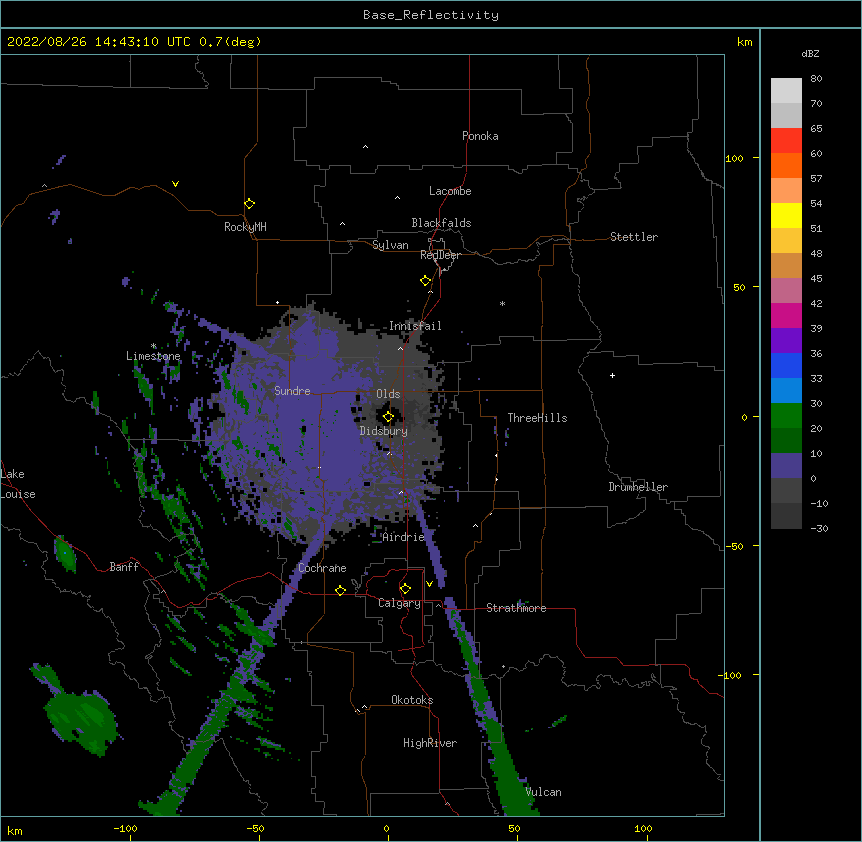The width and height of the screenshot is (862, 842).
Task: Click the -100 tick on the horizontal axis
Action: click(125, 828)
